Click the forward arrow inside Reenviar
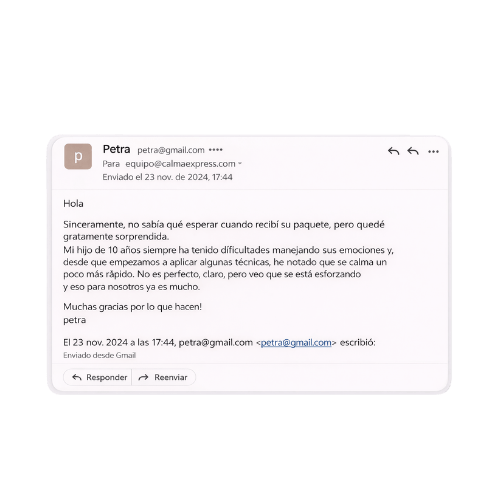 (x=143, y=377)
